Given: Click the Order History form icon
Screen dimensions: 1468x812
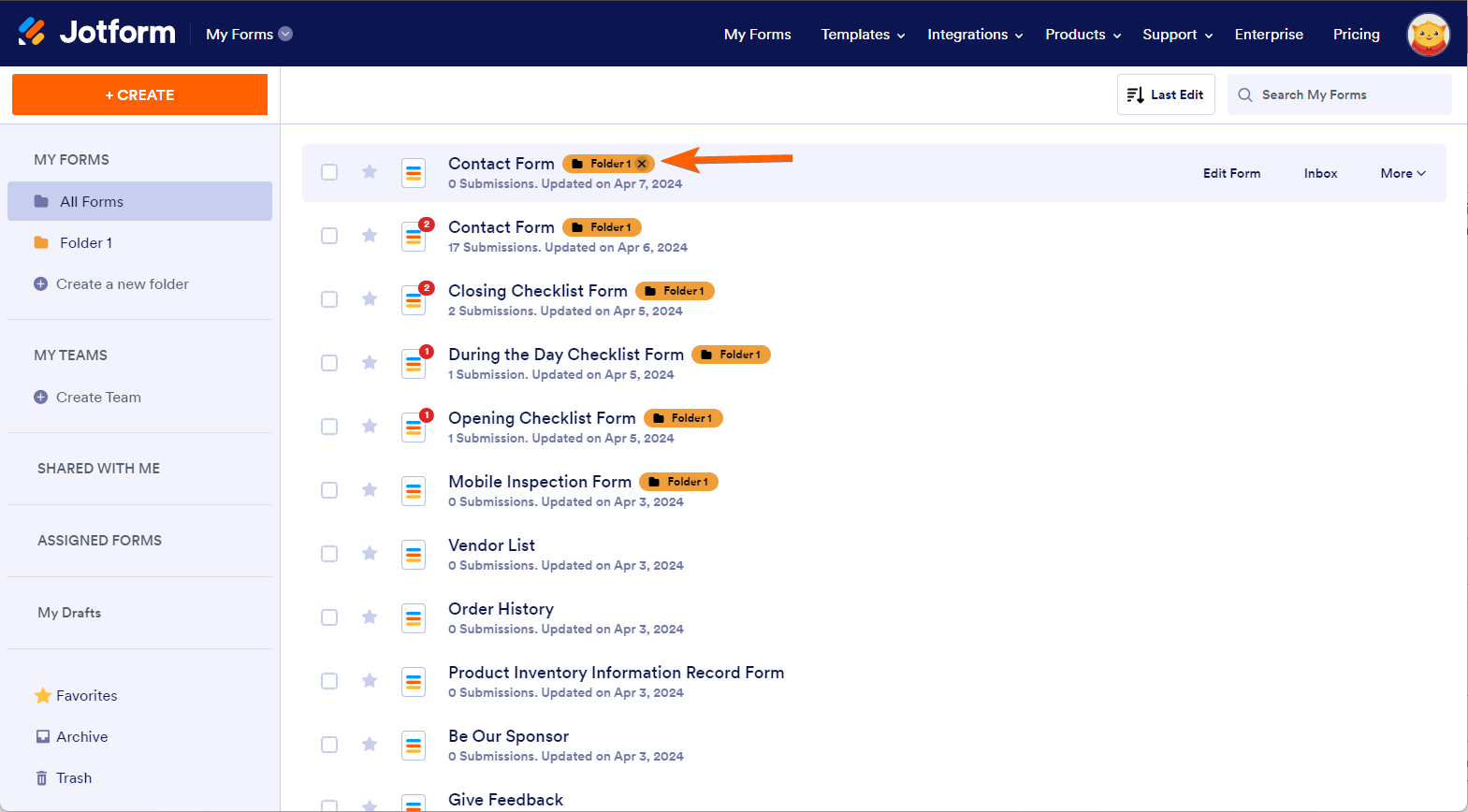Looking at the screenshot, I should click(x=414, y=618).
